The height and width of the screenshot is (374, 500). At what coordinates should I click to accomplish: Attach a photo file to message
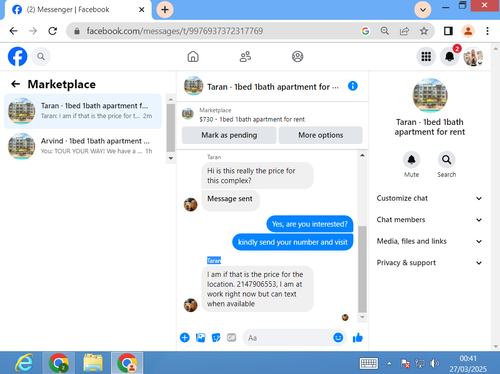200,338
